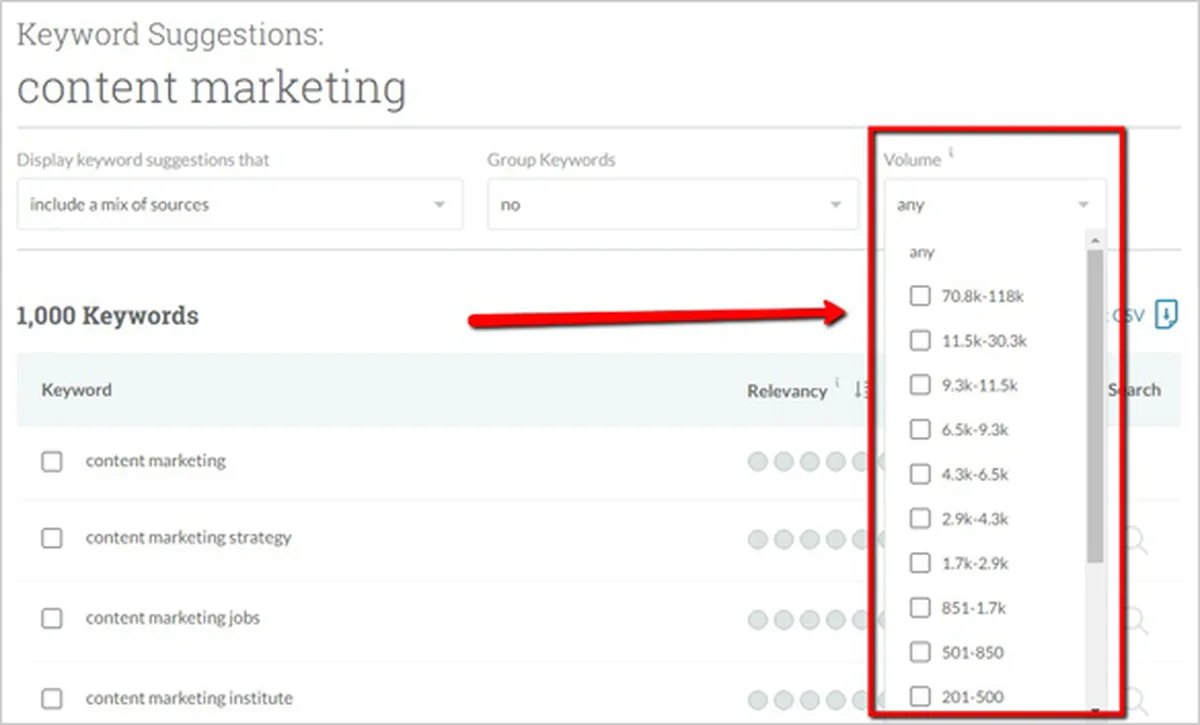Check the 2.9k-4.3k volume option
The height and width of the screenshot is (725, 1200).
pyautogui.click(x=919, y=519)
